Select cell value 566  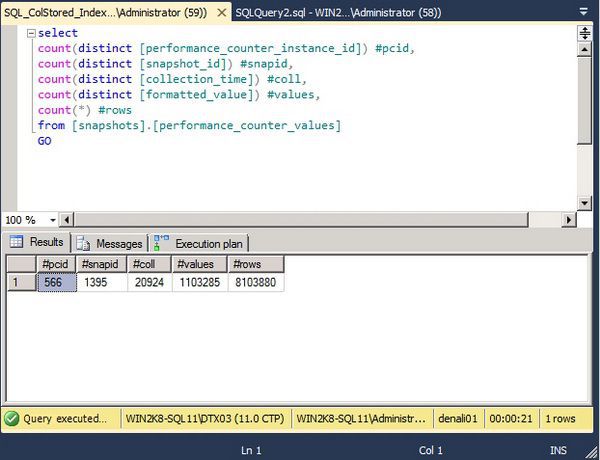point(57,282)
